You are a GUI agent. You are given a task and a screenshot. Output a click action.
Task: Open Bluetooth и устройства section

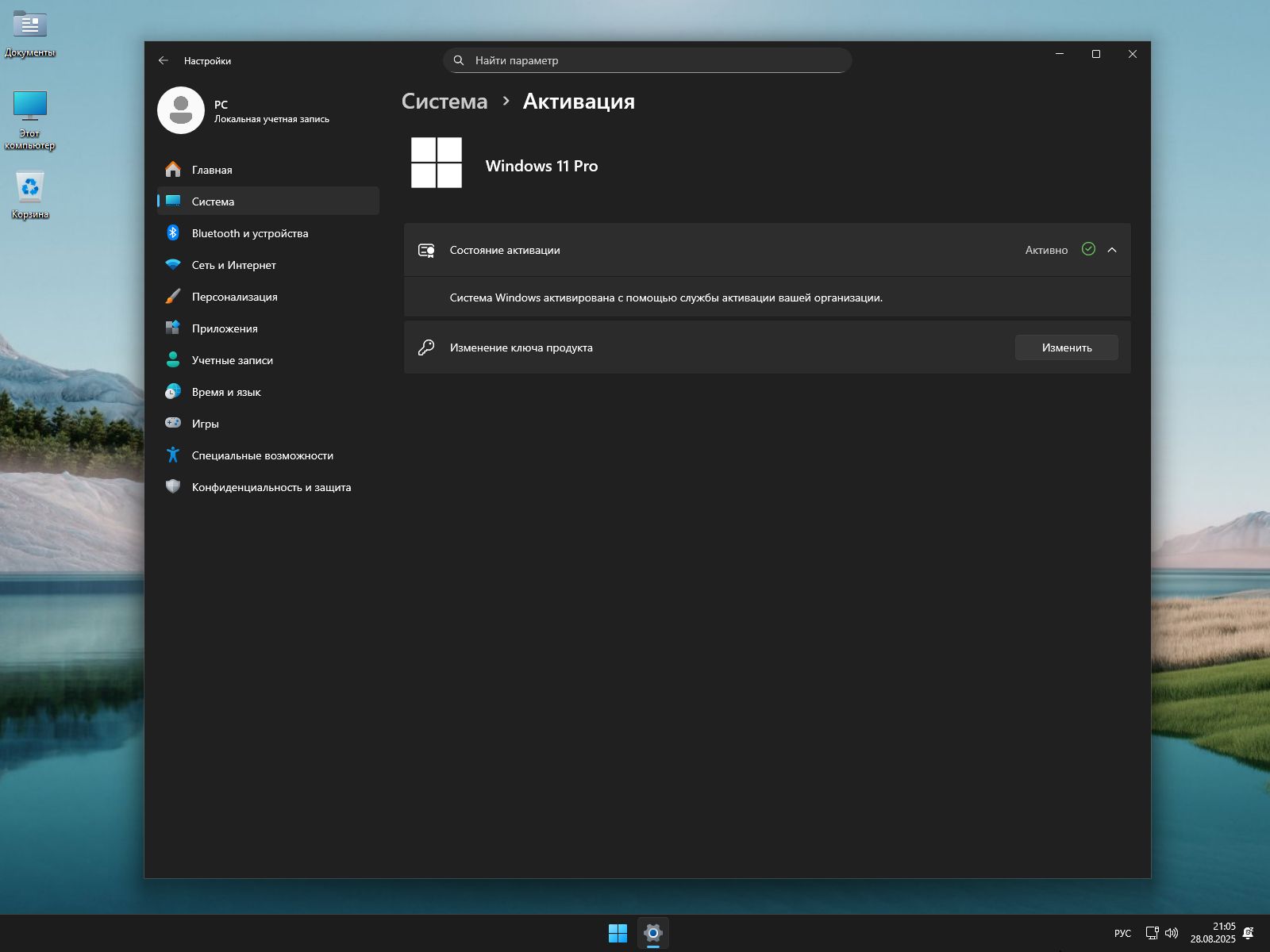pyautogui.click(x=268, y=232)
